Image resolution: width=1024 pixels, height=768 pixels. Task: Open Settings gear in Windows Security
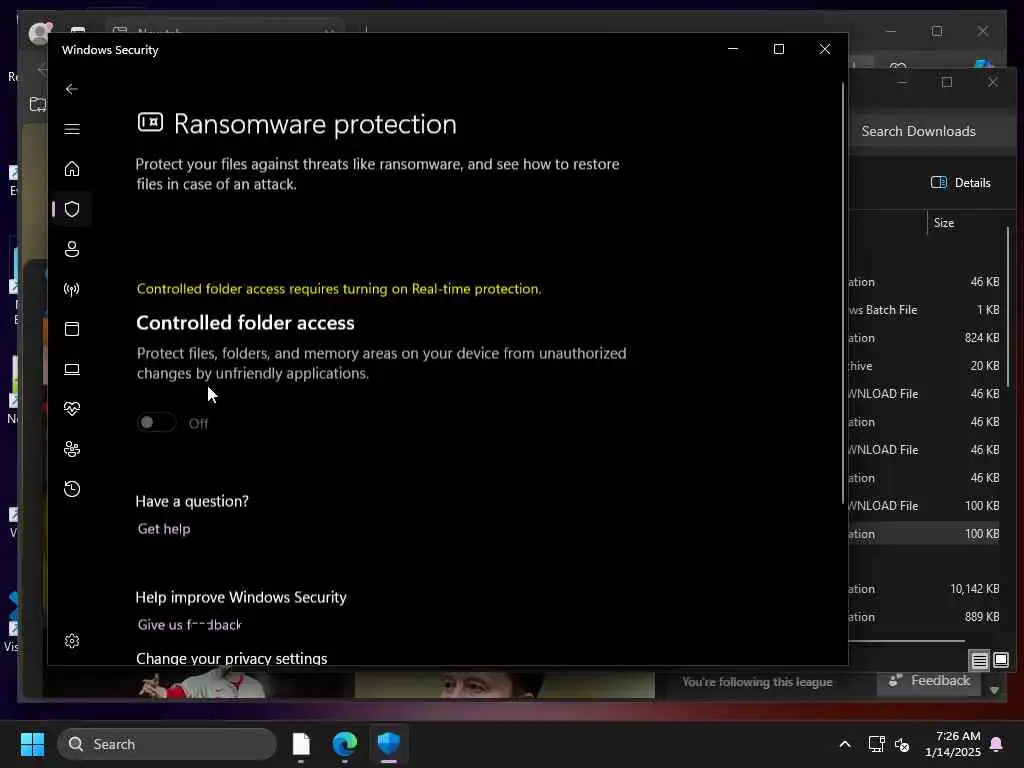(72, 641)
